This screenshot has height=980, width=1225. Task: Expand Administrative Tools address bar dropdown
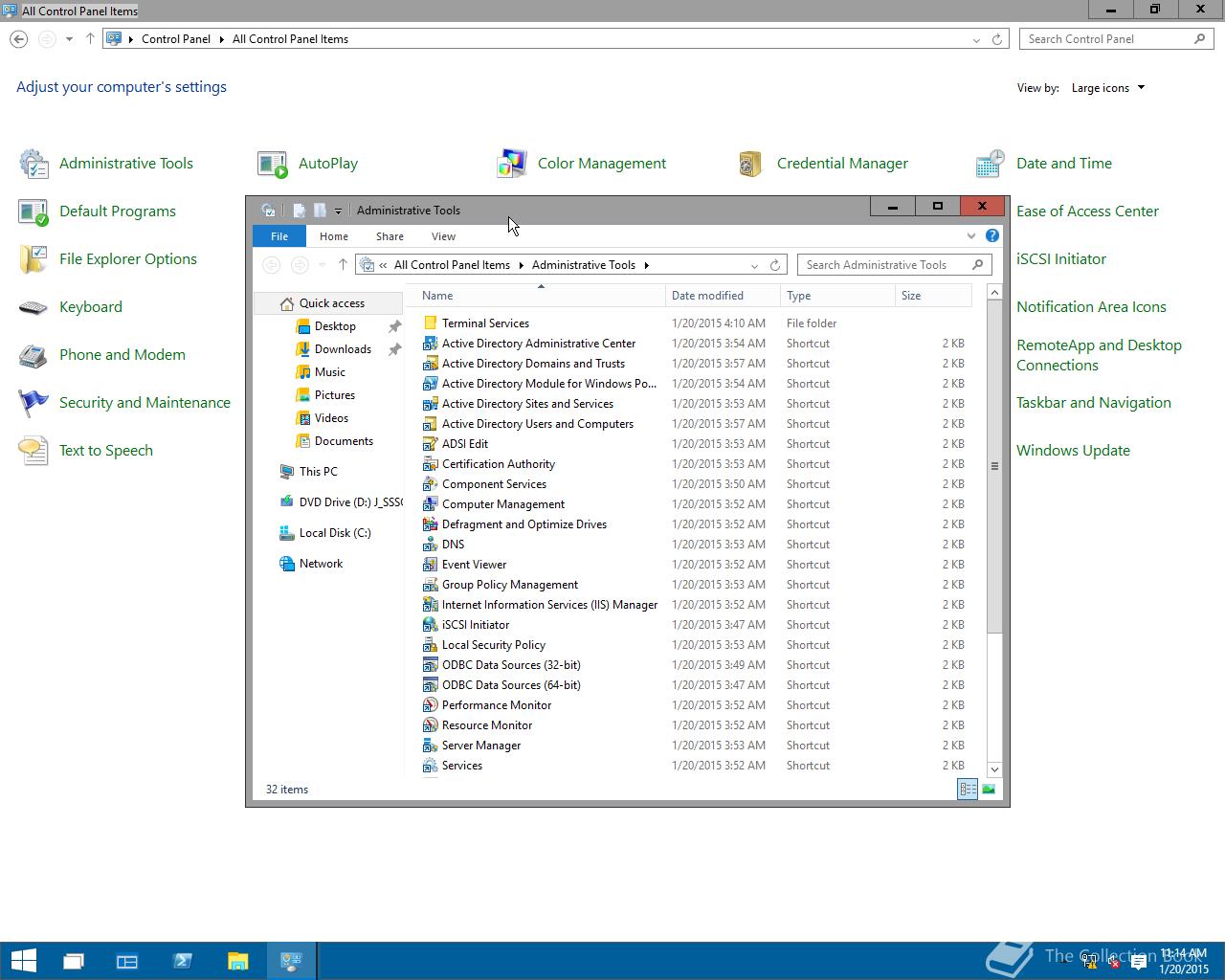754,265
